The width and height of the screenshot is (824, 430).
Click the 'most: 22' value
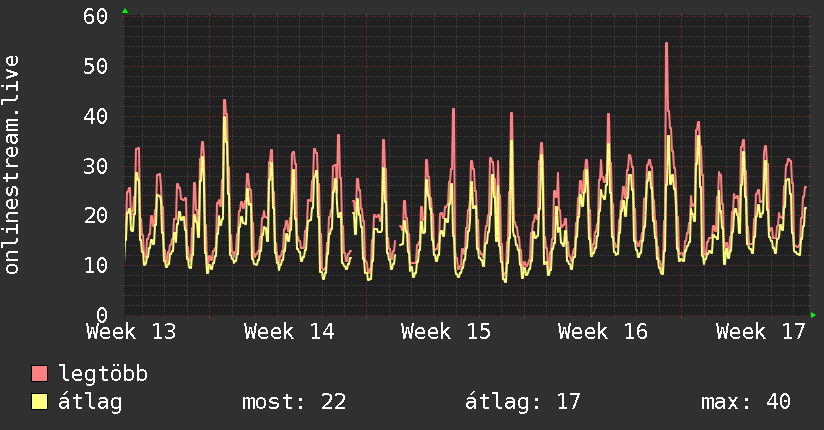[x=294, y=402]
